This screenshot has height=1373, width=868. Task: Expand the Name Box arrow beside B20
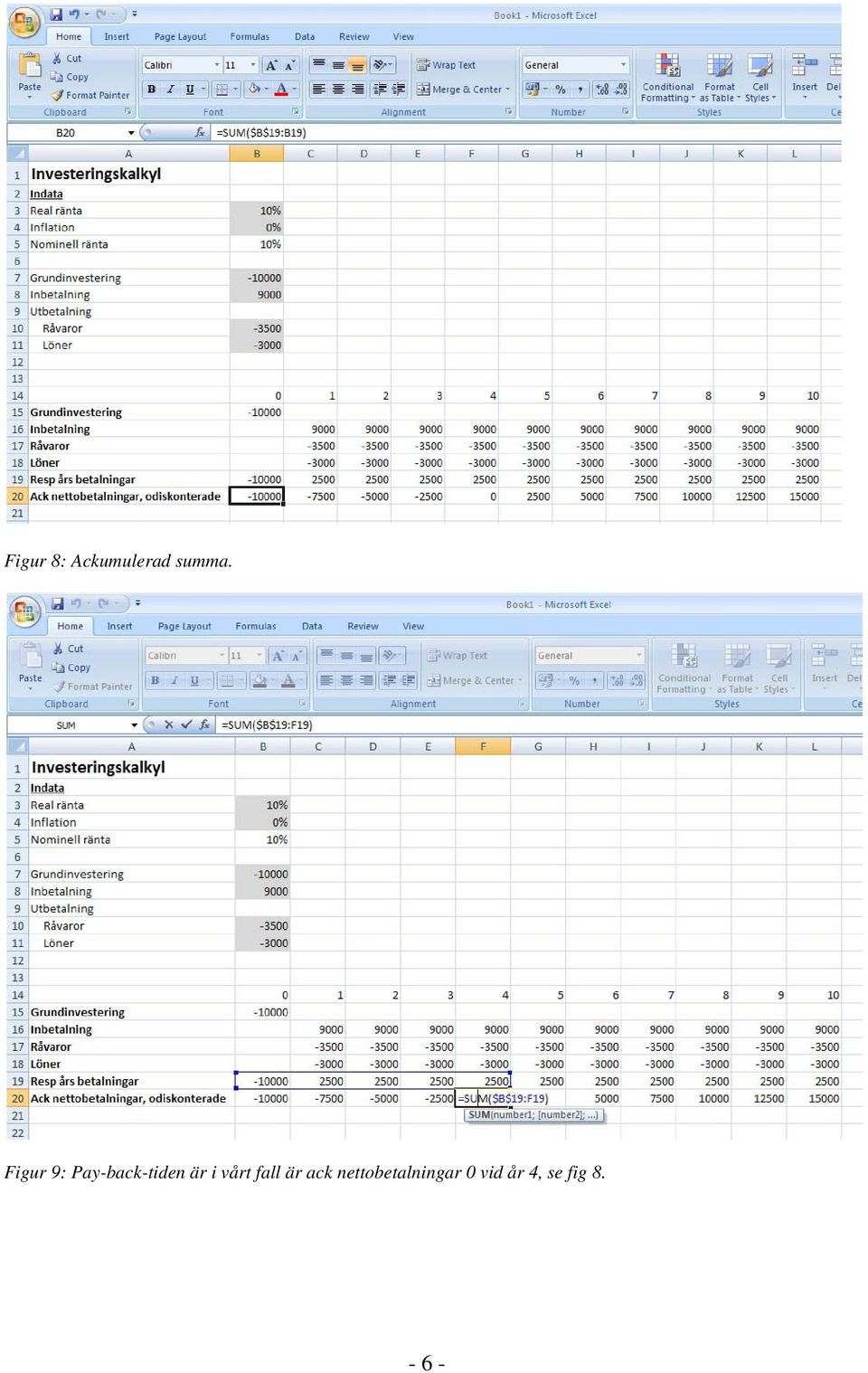point(131,132)
